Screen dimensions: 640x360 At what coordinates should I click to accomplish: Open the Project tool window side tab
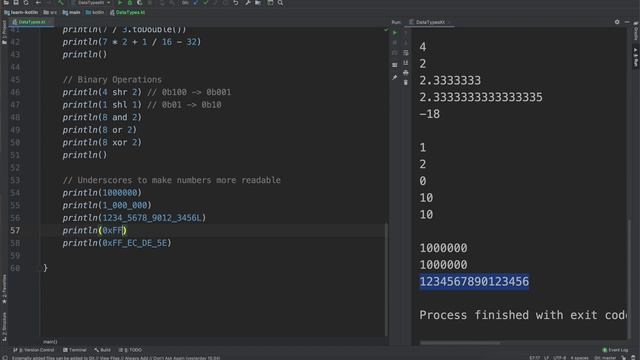click(x=4, y=33)
